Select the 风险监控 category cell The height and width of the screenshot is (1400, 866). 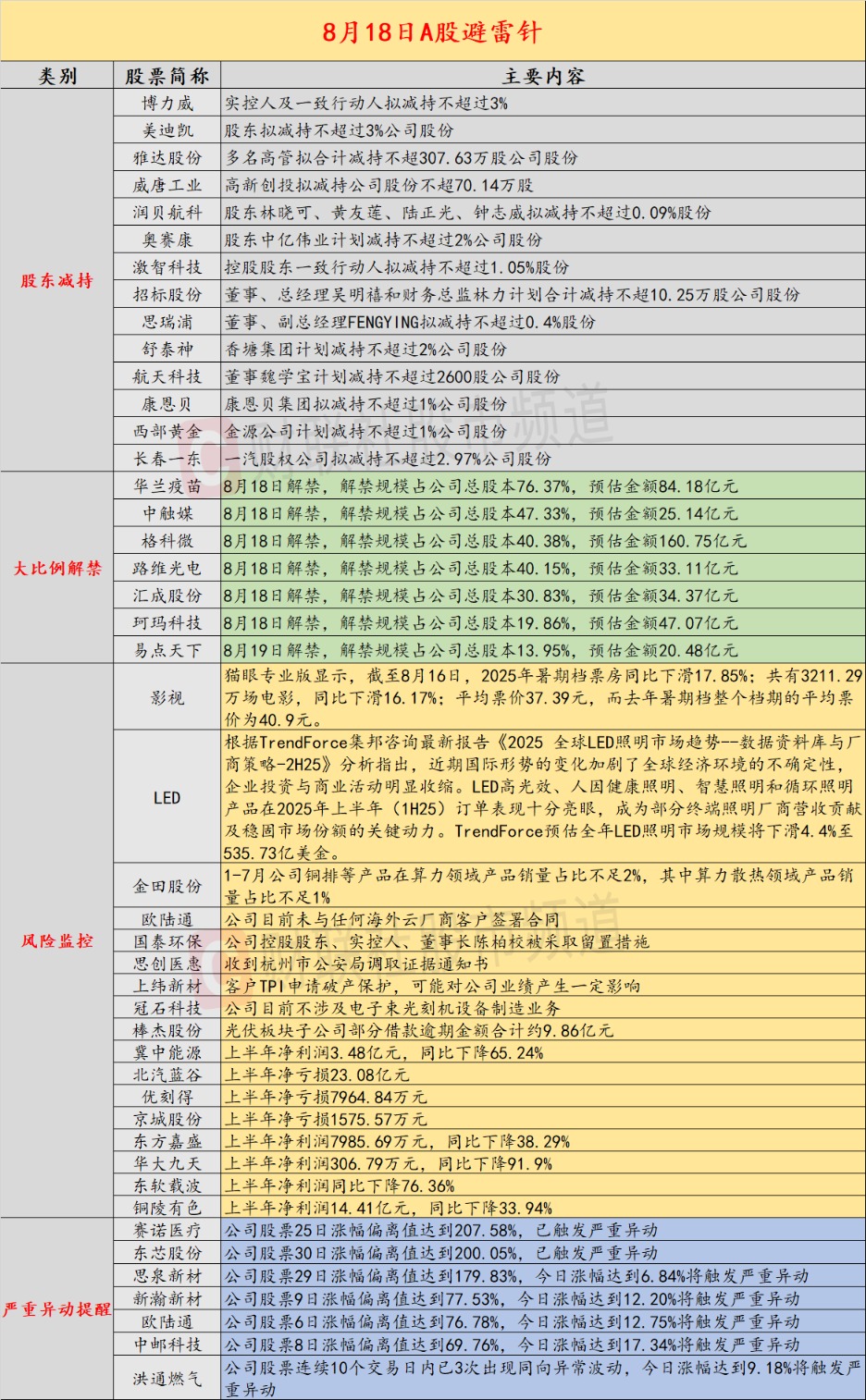tap(57, 940)
